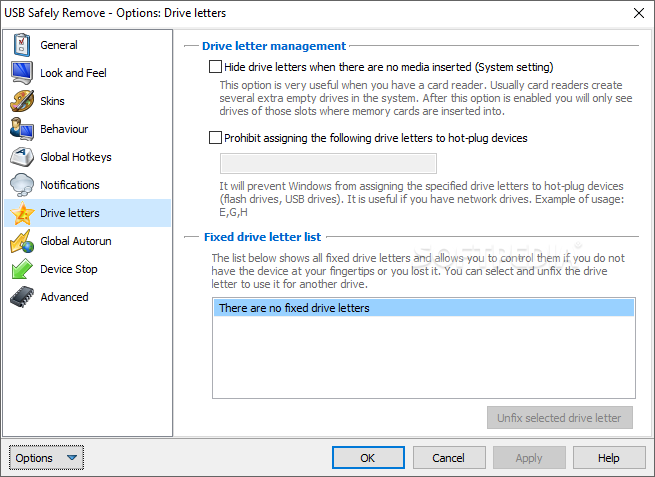
Task: Click the Apply button
Action: pyautogui.click(x=529, y=458)
